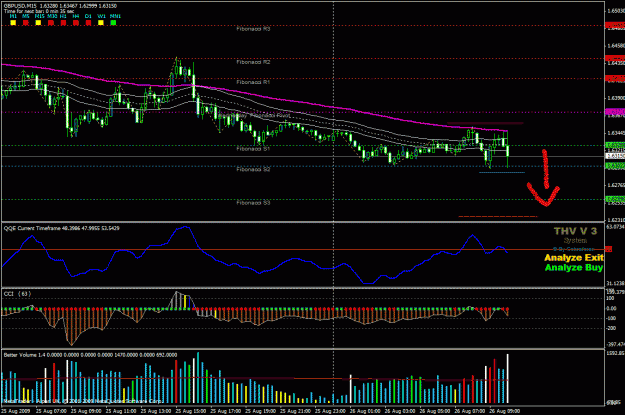Select the Fibonacci S1 level label
Screen dimensions: 625x415
tap(253, 149)
